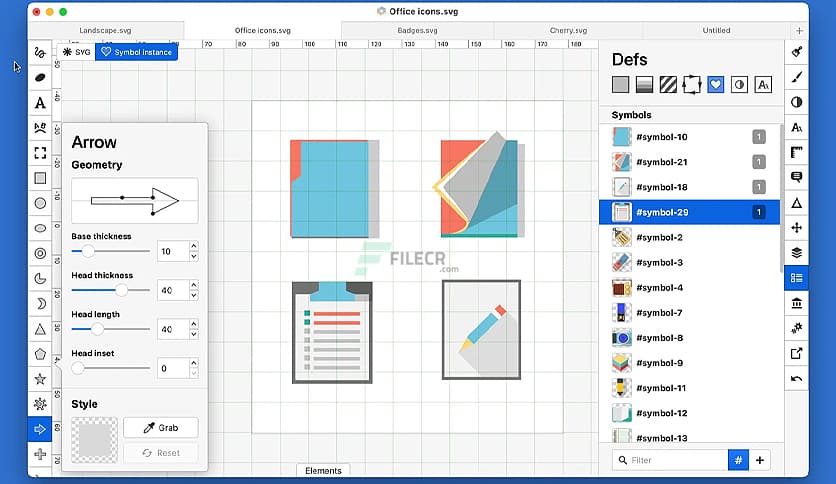Open the opacity half-circle inspector
The height and width of the screenshot is (484, 836).
(x=797, y=102)
